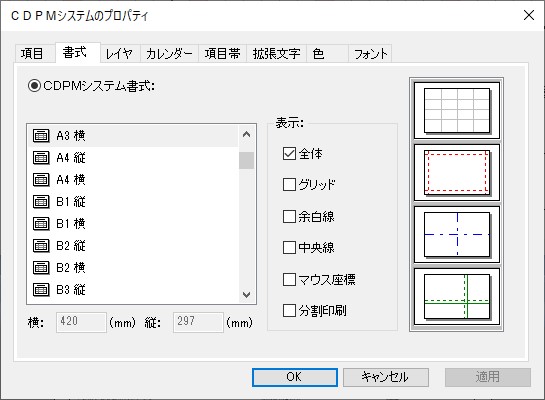Click the 縦 height field showing 297

(198, 322)
